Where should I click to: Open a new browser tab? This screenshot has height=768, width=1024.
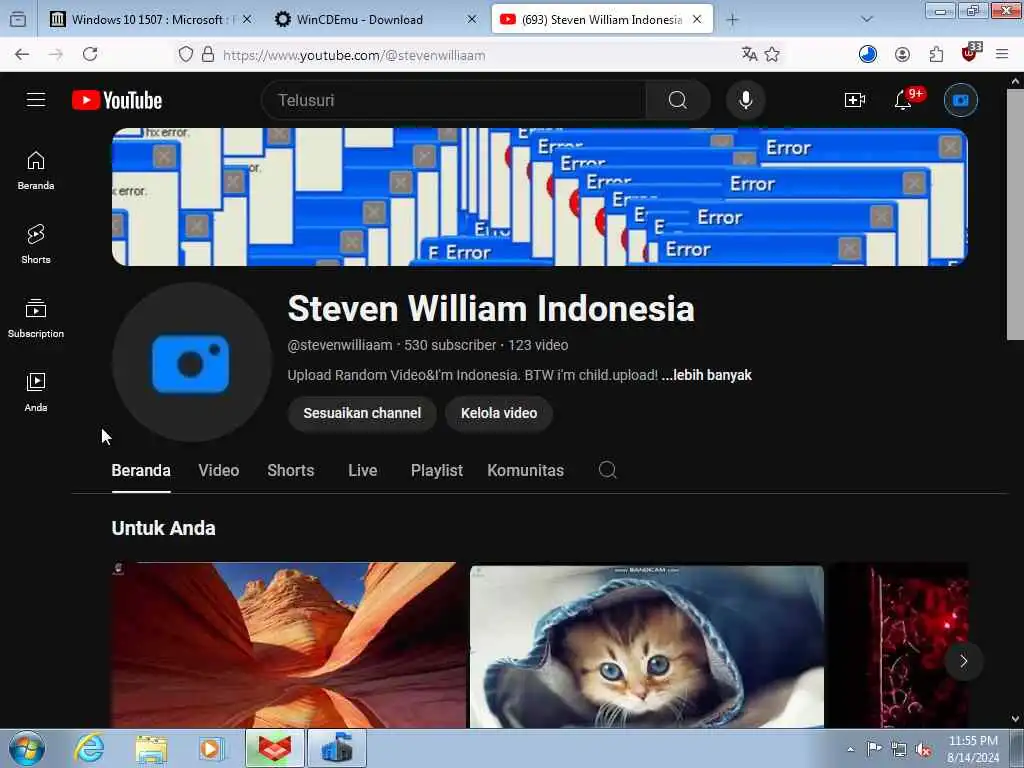point(732,20)
